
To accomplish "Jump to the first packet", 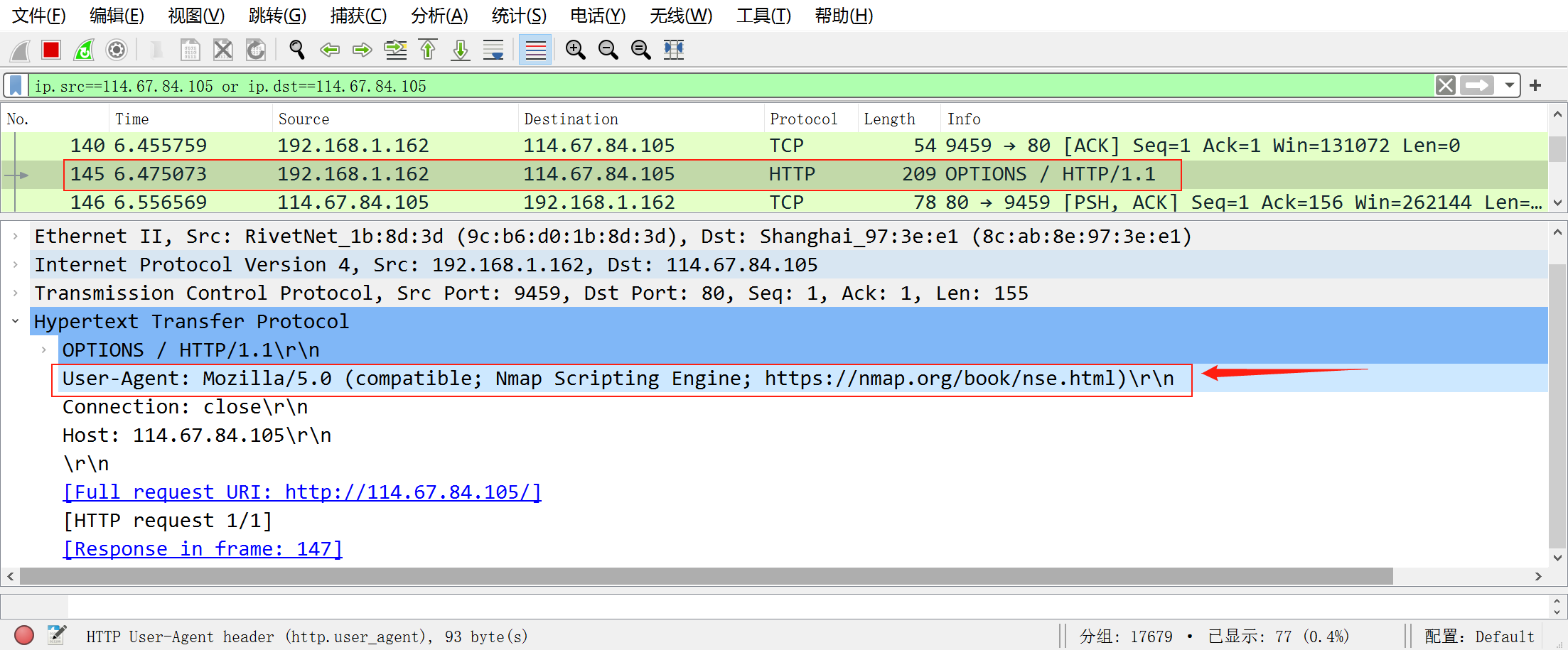I will click(x=427, y=50).
